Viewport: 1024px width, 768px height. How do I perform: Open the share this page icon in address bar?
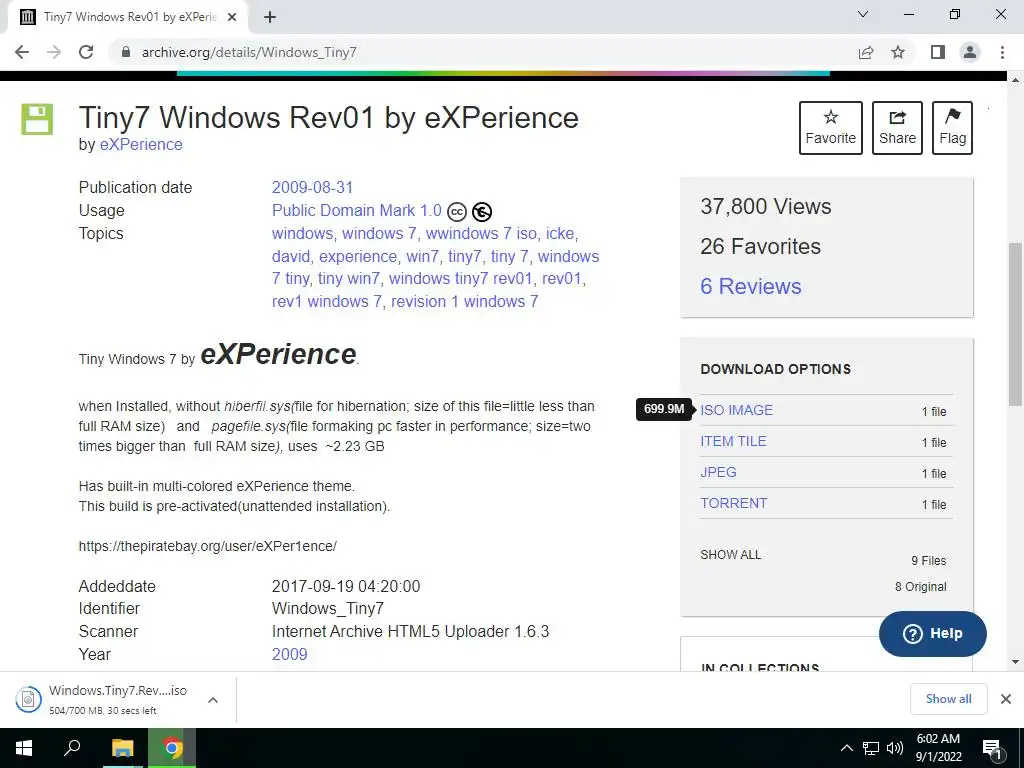pyautogui.click(x=866, y=52)
